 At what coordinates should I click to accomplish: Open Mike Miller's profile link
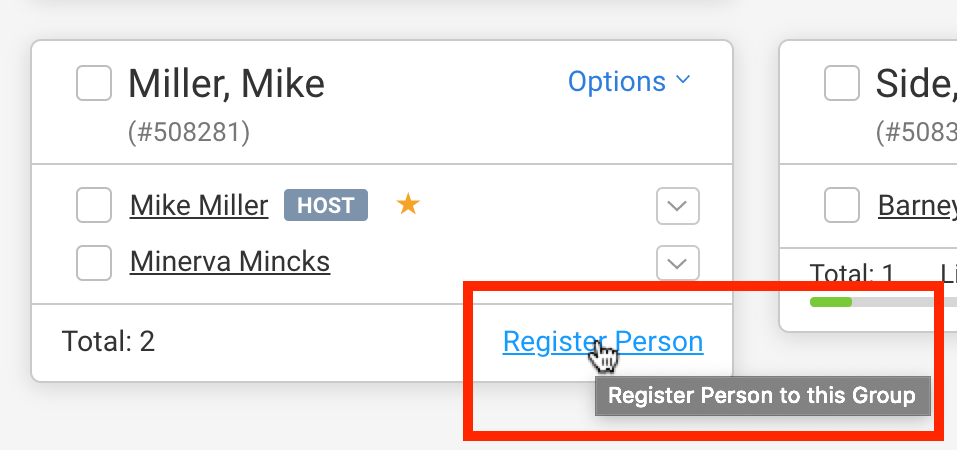point(199,206)
